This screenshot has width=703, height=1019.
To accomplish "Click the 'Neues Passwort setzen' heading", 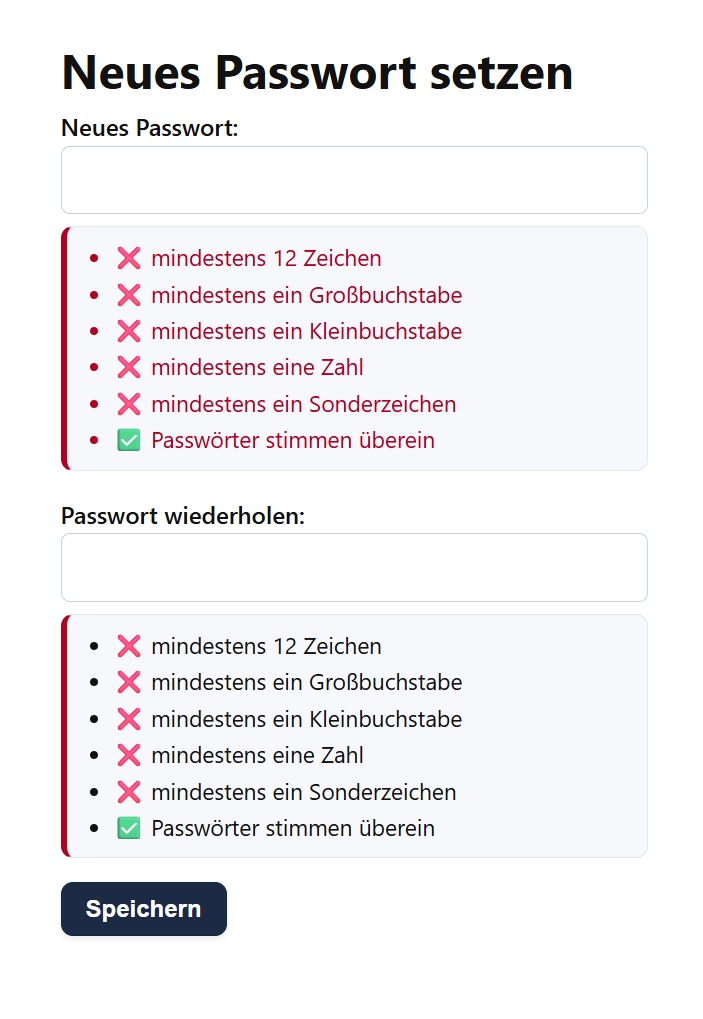I will coord(317,71).
